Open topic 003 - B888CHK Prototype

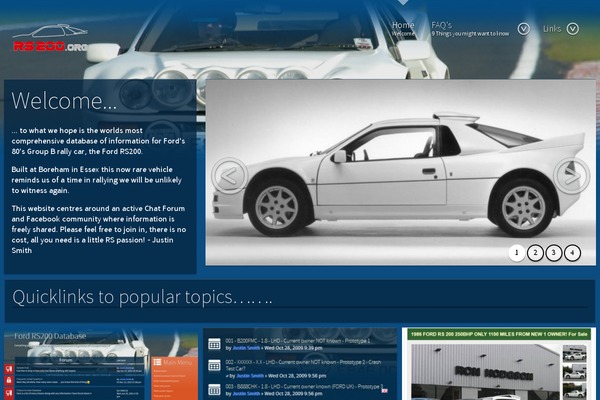pyautogui.click(x=304, y=387)
